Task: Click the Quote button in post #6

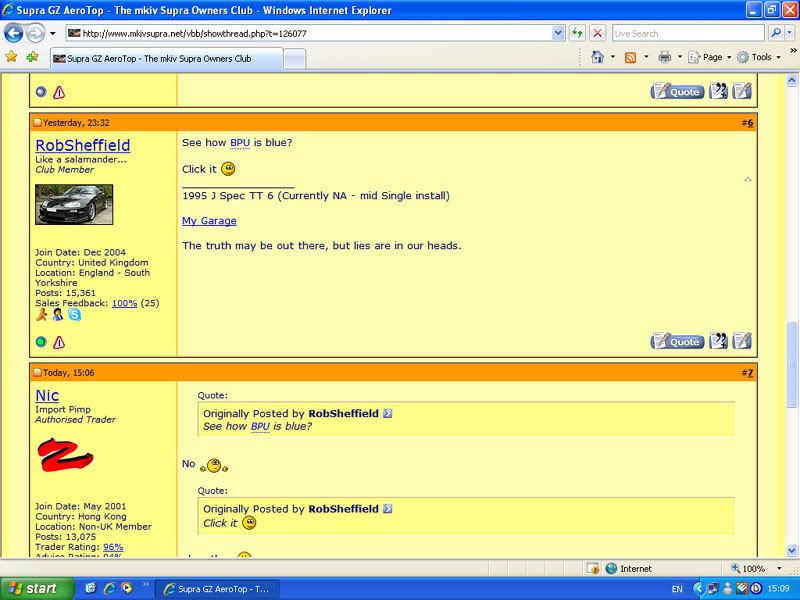Action: point(678,341)
